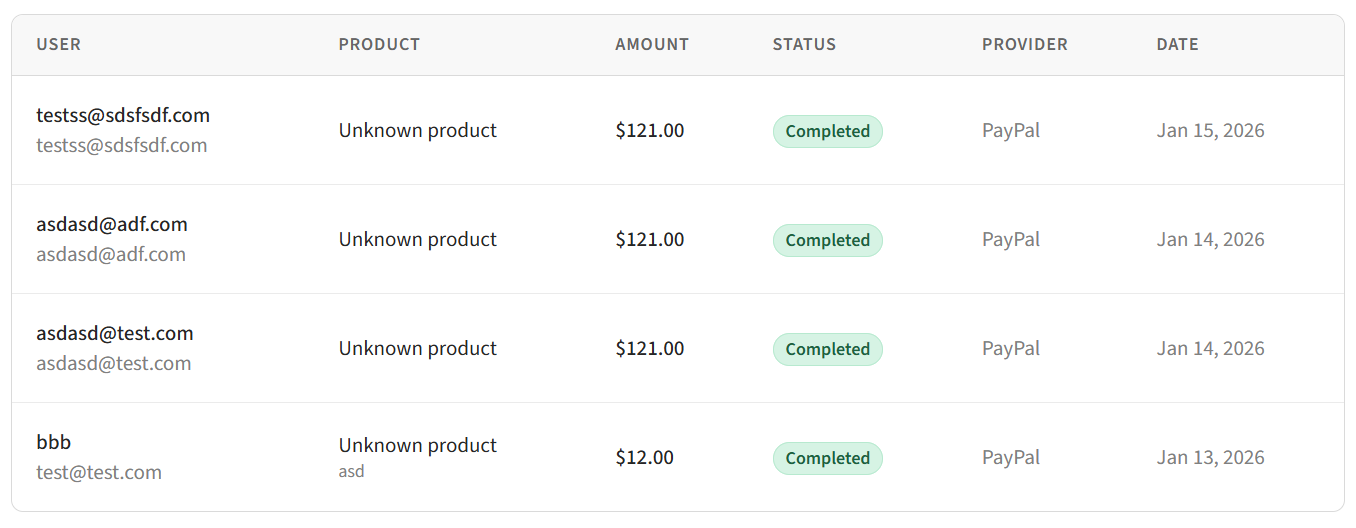Viewport: 1356px width, 528px height.
Task: Click the PRODUCT column header
Action: point(379,44)
